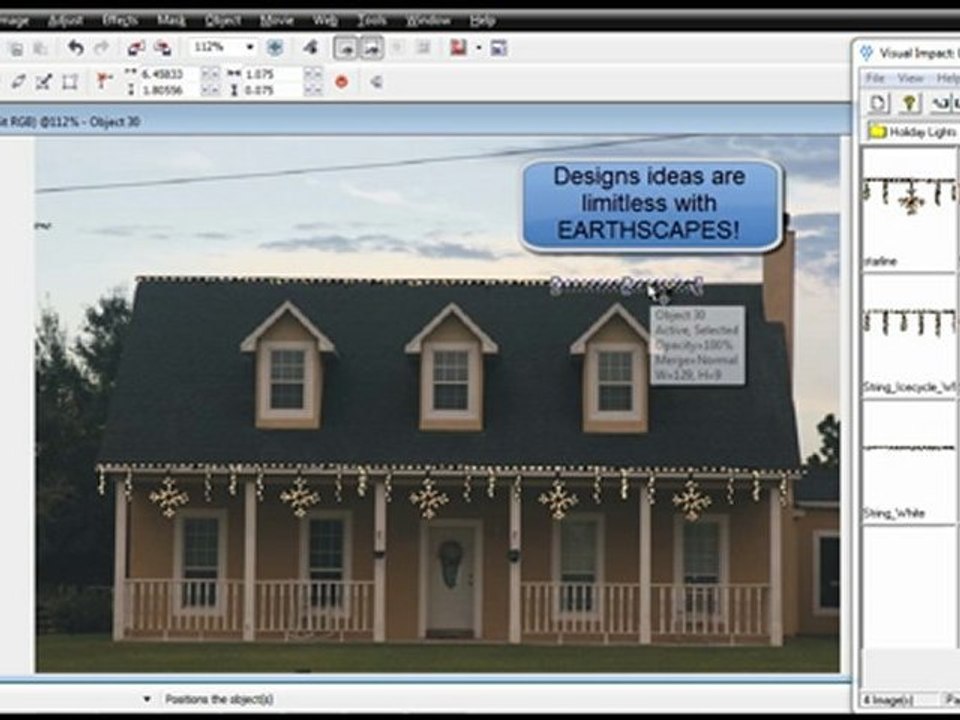Open the View menu in the Visual Impact window
This screenshot has height=720, width=960.
pyautogui.click(x=910, y=78)
